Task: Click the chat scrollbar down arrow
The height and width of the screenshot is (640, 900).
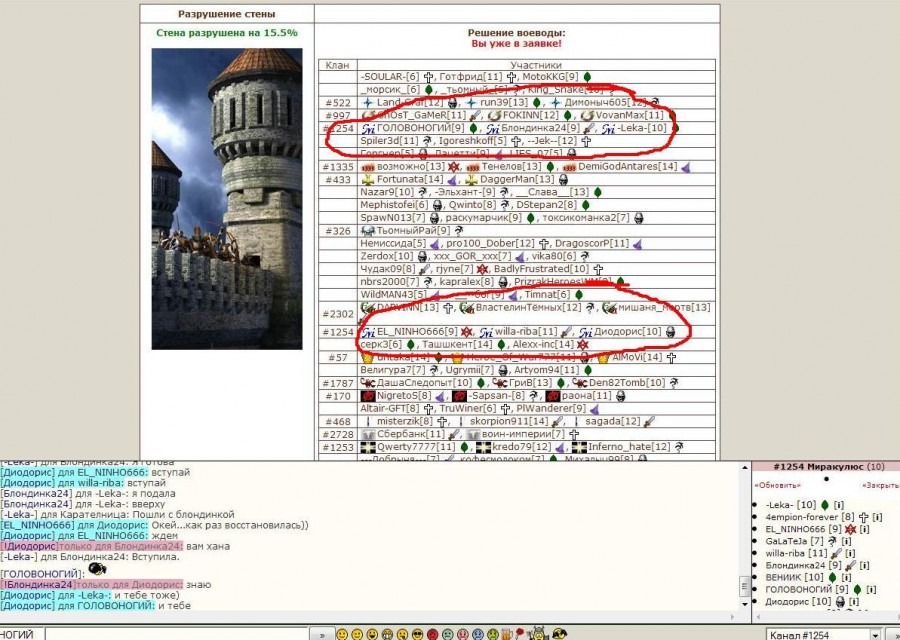Action: pos(745,603)
